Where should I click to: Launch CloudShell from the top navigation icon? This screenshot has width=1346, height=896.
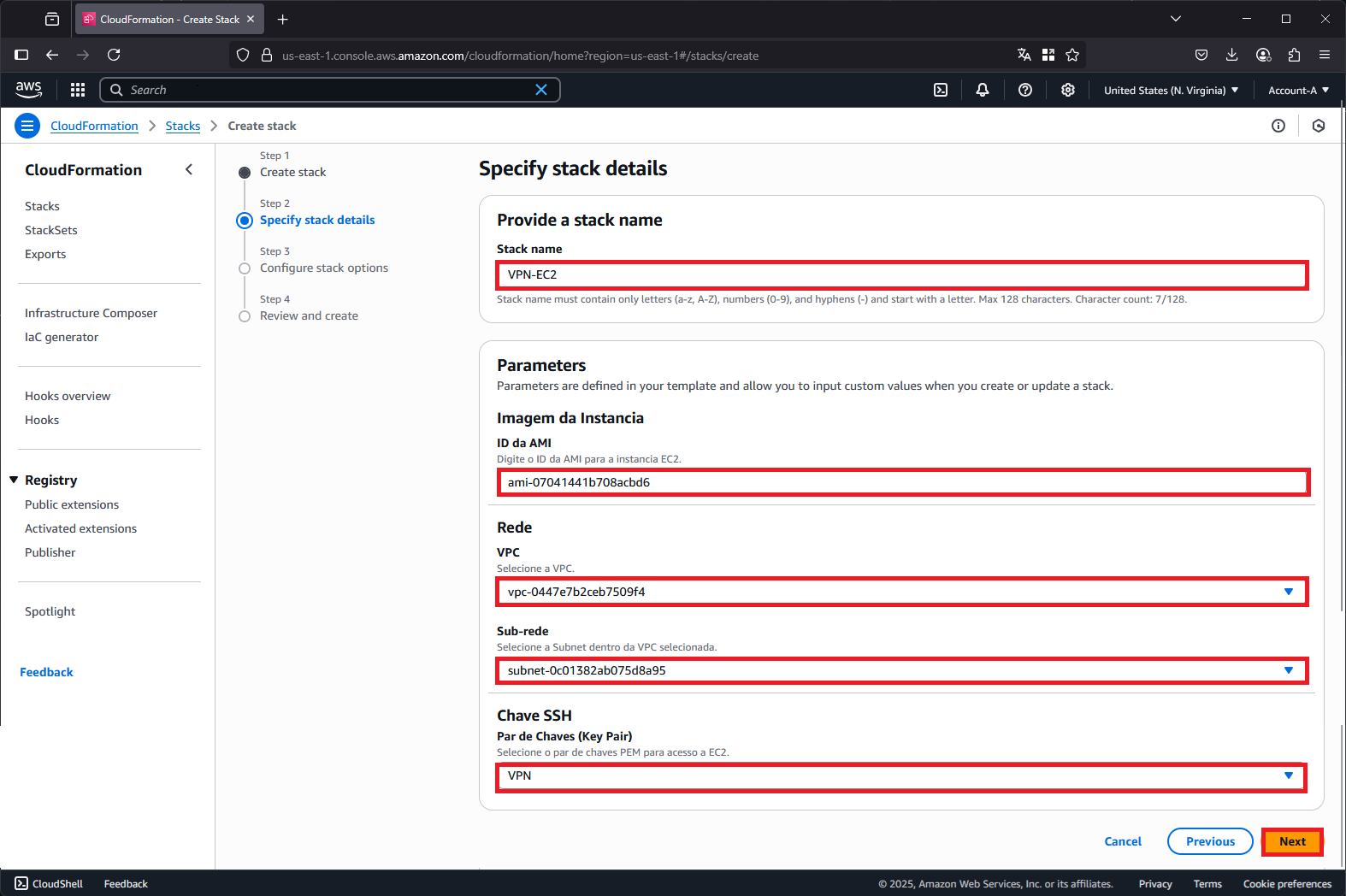point(941,90)
